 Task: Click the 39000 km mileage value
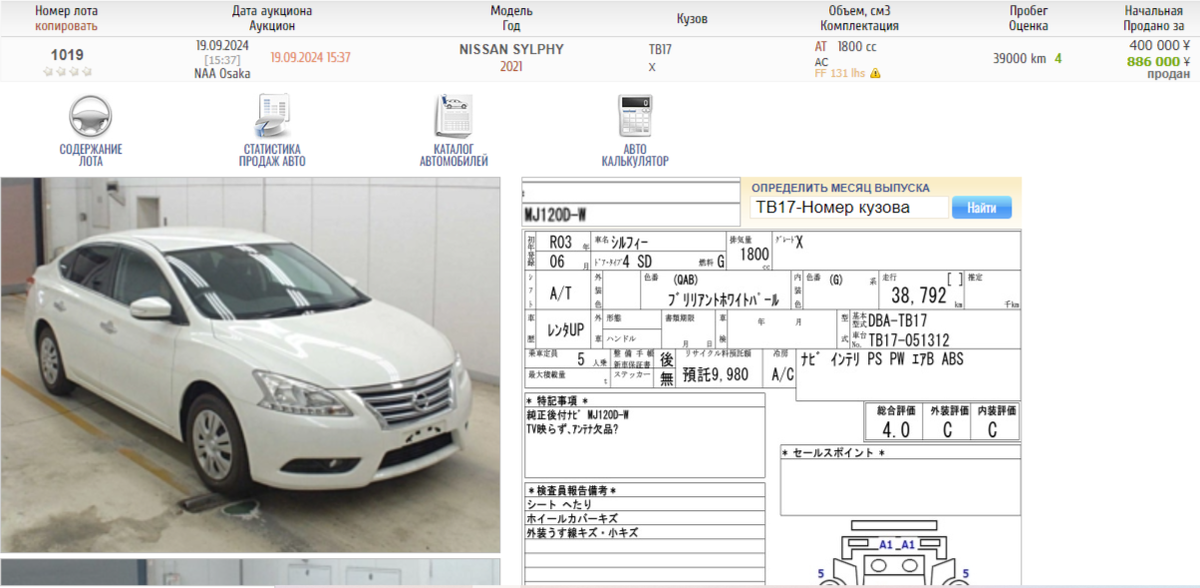coord(1019,59)
